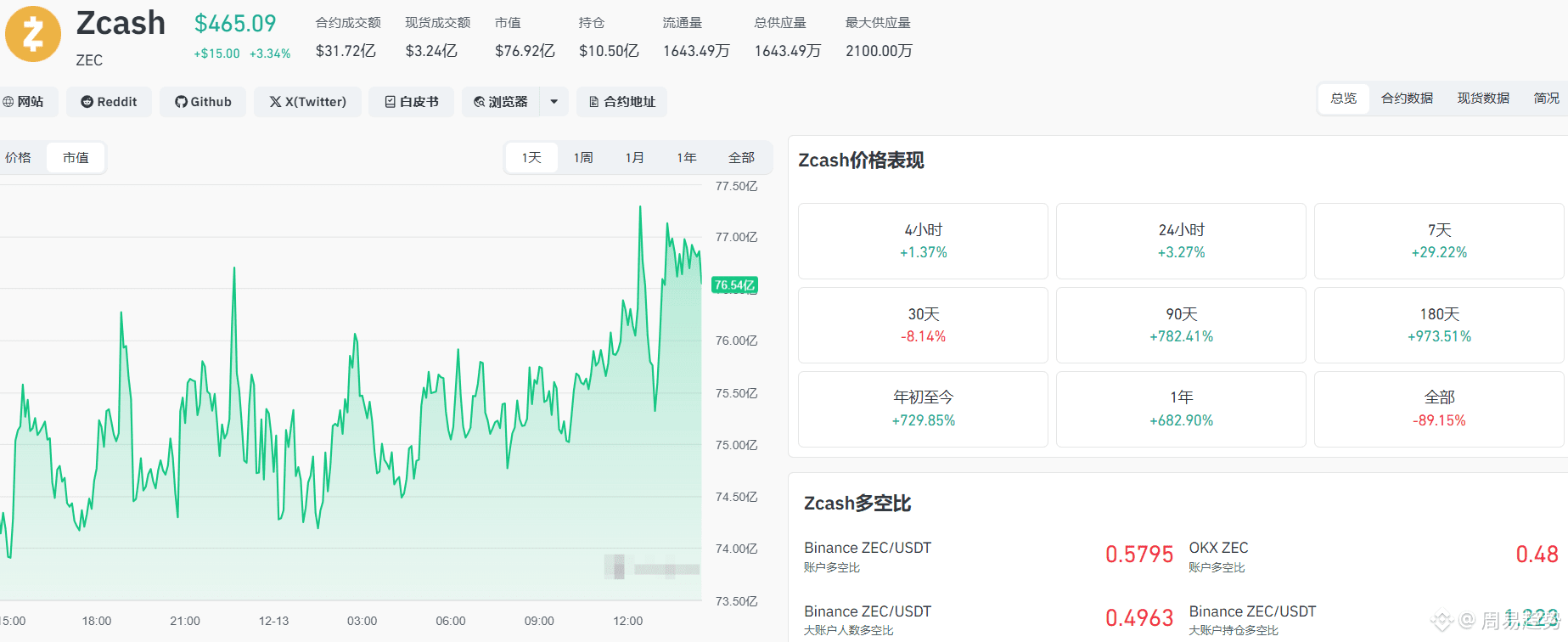The image size is (1568, 642).
Task: Click the 市值 $76.92亿 value
Action: click(x=525, y=51)
